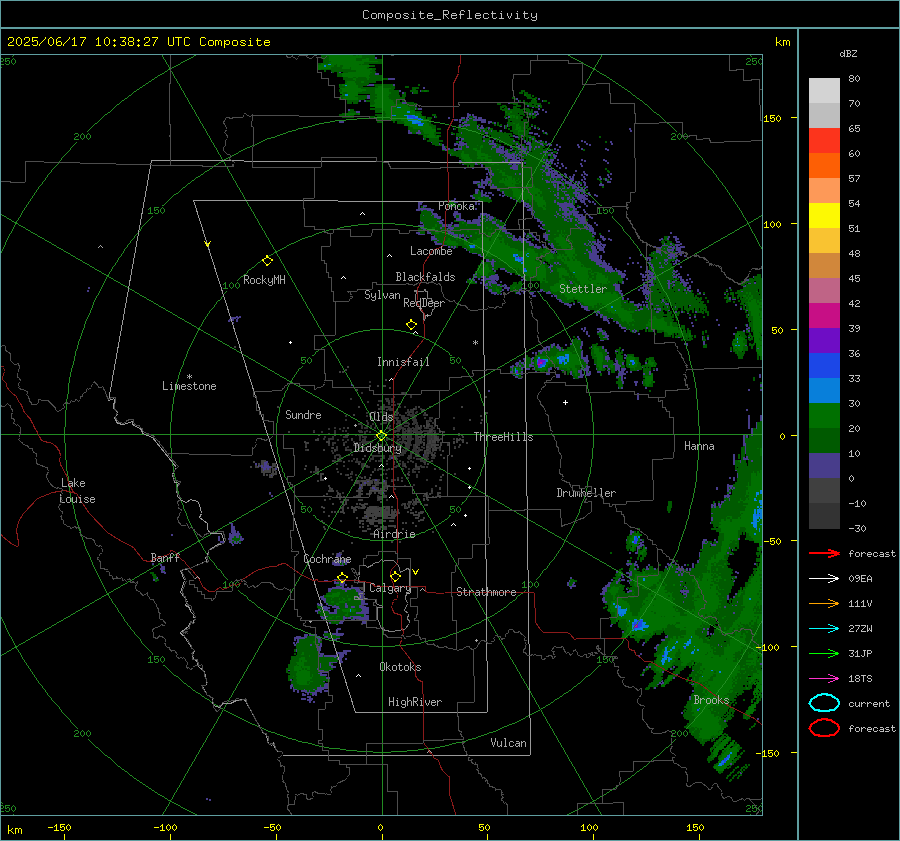Click the red forecast ellipse in legend
The image size is (900, 841).
pos(824,728)
